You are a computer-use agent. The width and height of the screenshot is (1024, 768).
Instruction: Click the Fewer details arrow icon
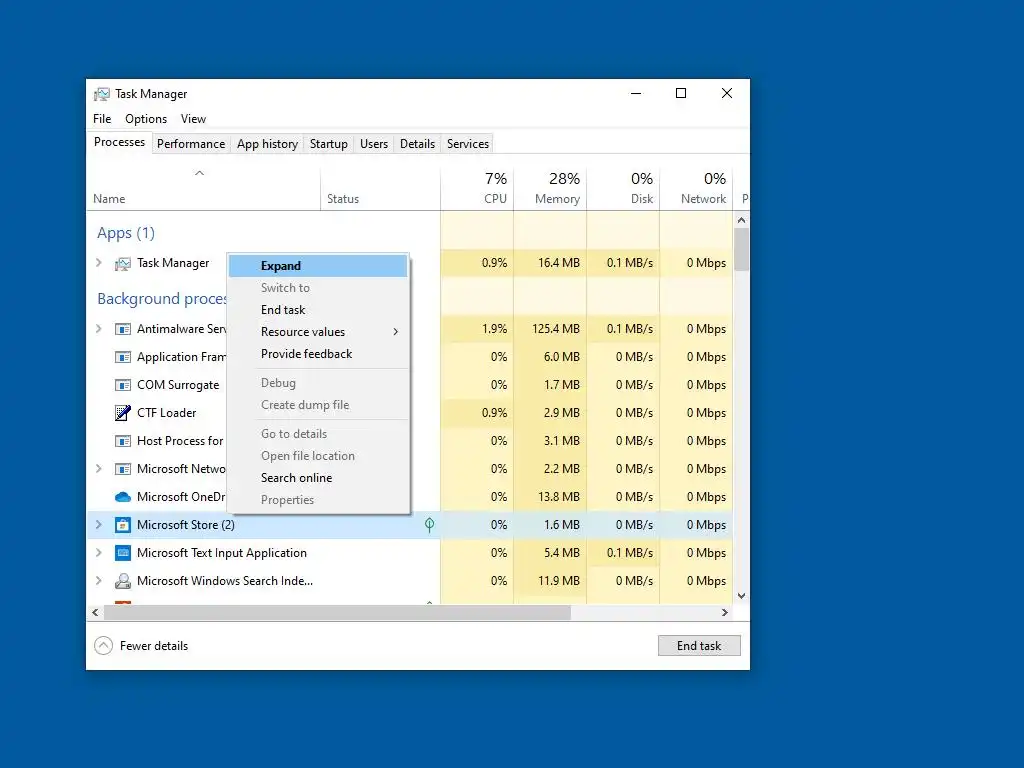(103, 646)
